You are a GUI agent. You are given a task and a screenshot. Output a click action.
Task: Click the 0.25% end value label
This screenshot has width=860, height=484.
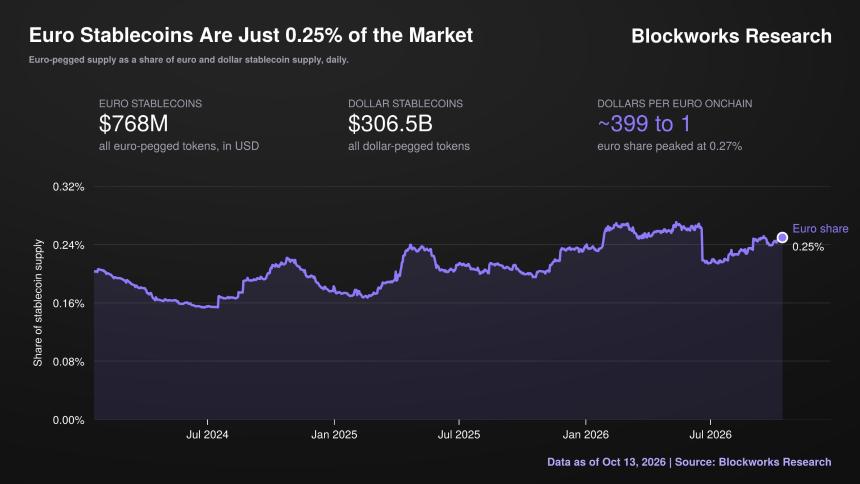[x=808, y=247]
